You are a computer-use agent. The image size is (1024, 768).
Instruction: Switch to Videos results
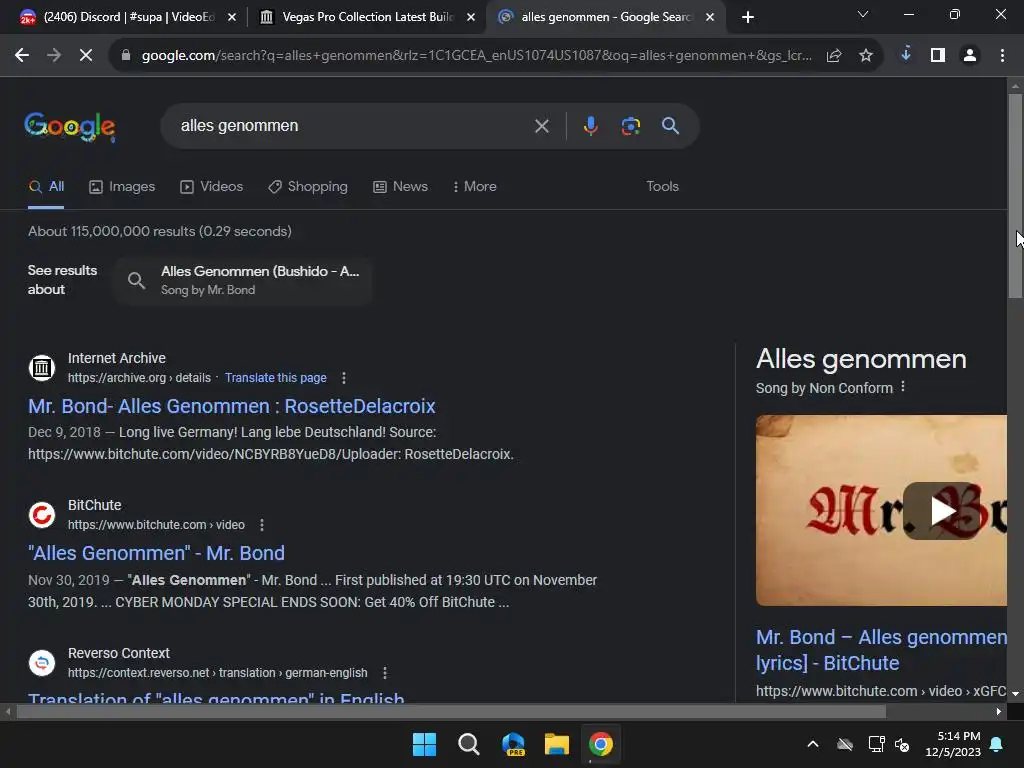(212, 187)
